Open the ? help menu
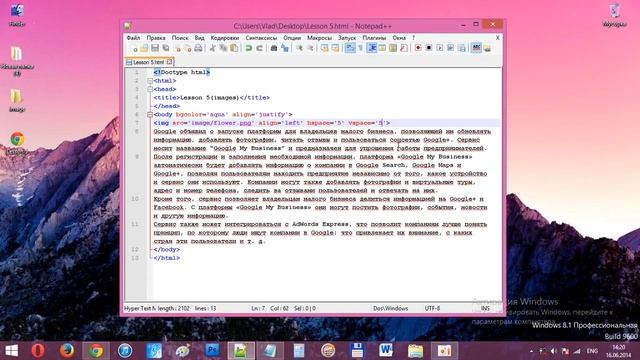This screenshot has width=640, height=360. (x=413, y=38)
